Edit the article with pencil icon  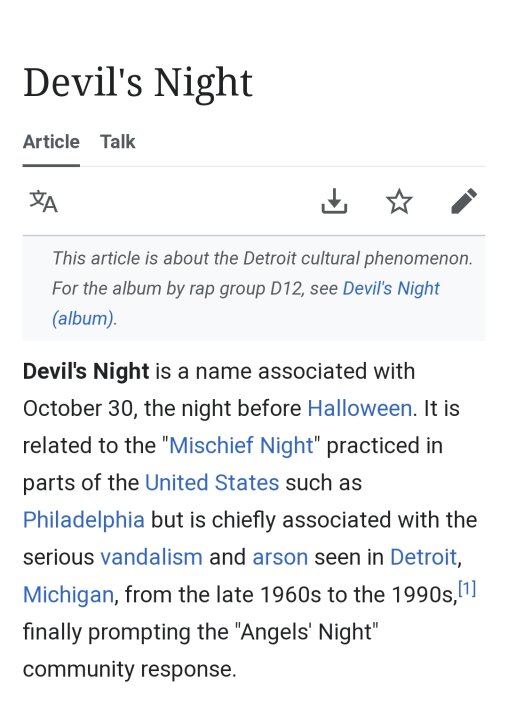[464, 201]
